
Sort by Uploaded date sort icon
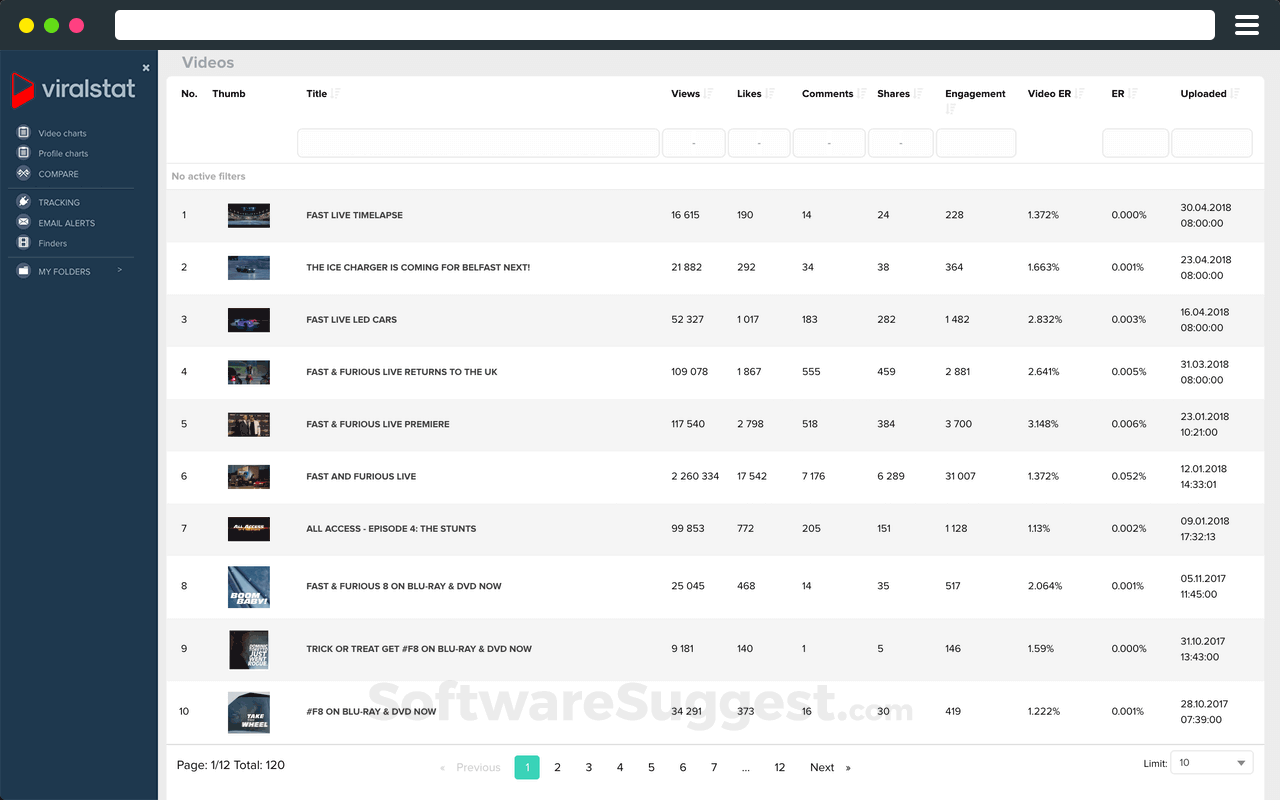coord(1235,94)
